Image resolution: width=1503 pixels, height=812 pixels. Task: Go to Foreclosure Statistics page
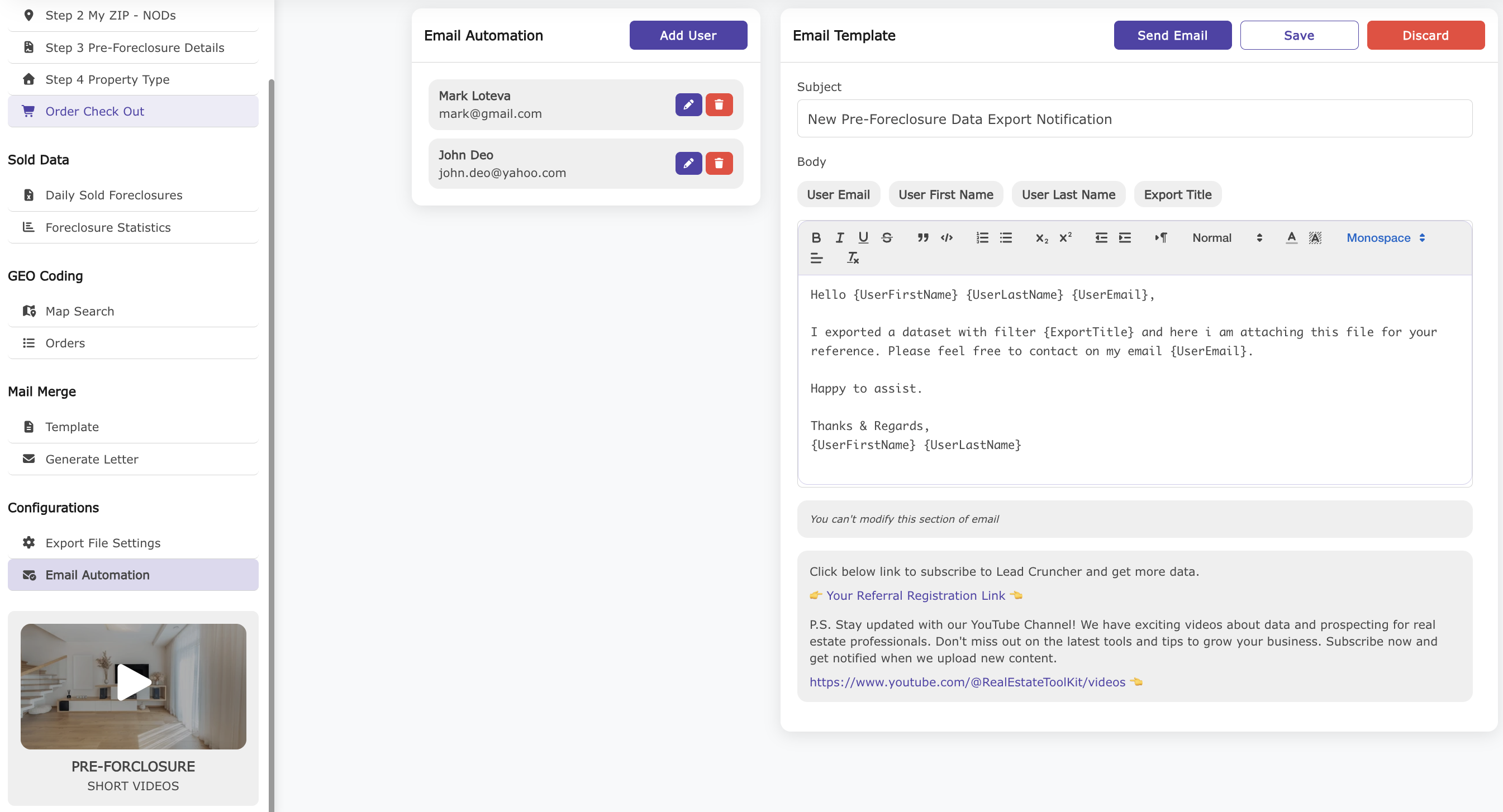click(108, 227)
